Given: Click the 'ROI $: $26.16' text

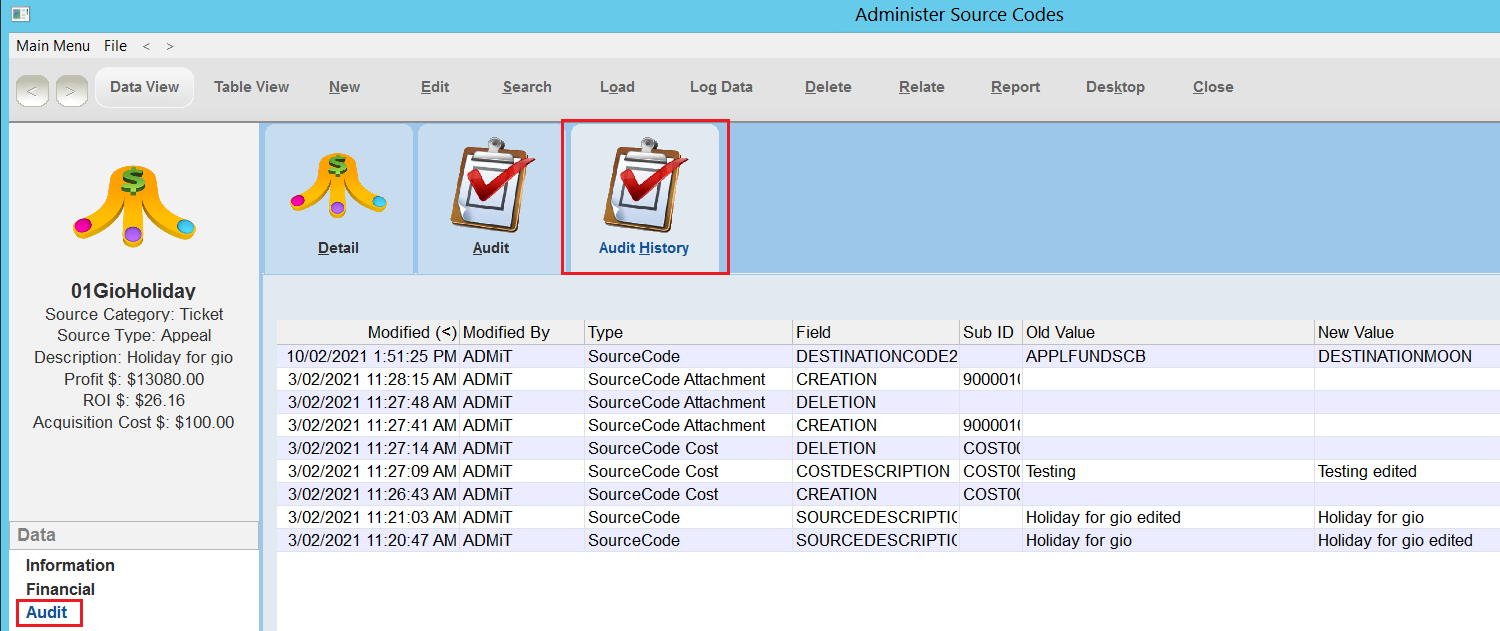Looking at the screenshot, I should (134, 400).
